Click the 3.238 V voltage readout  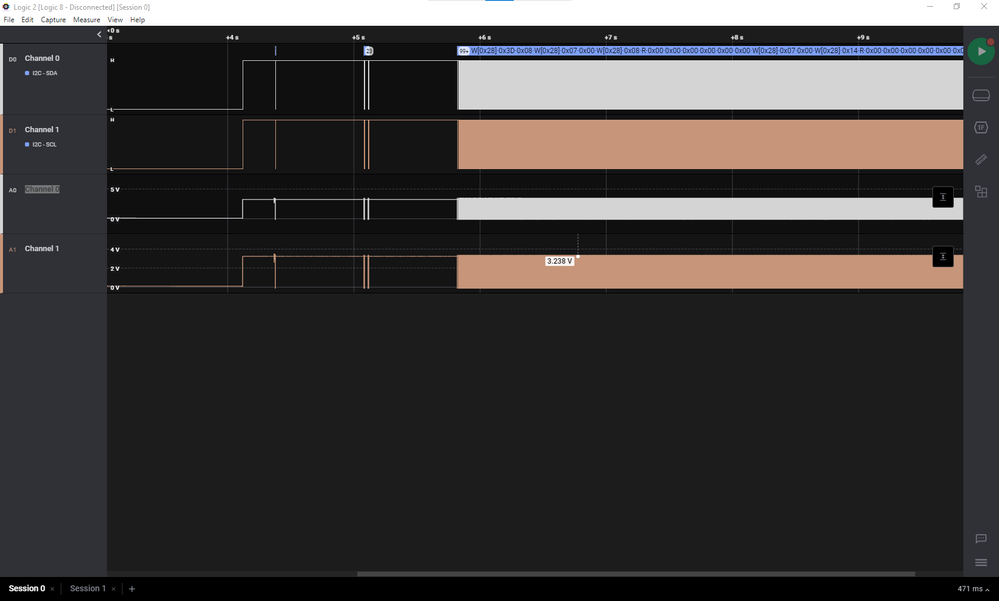point(559,261)
